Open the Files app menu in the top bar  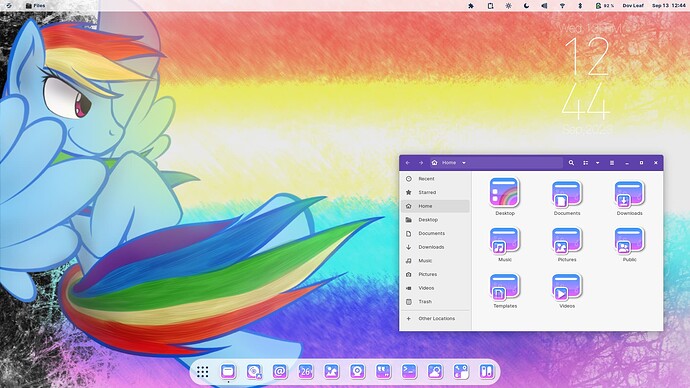35,6
